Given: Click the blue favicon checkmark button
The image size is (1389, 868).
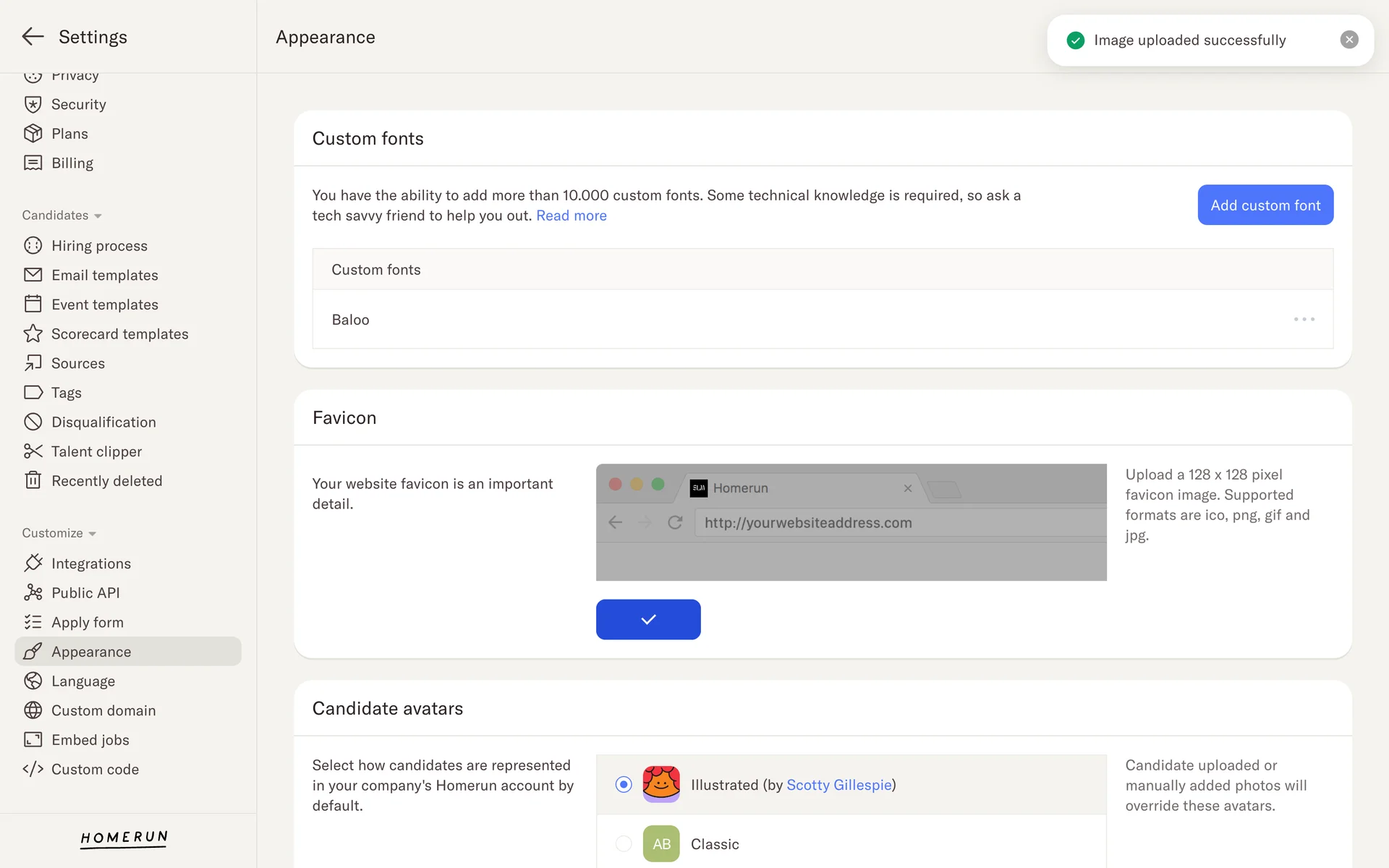Looking at the screenshot, I should tap(648, 619).
